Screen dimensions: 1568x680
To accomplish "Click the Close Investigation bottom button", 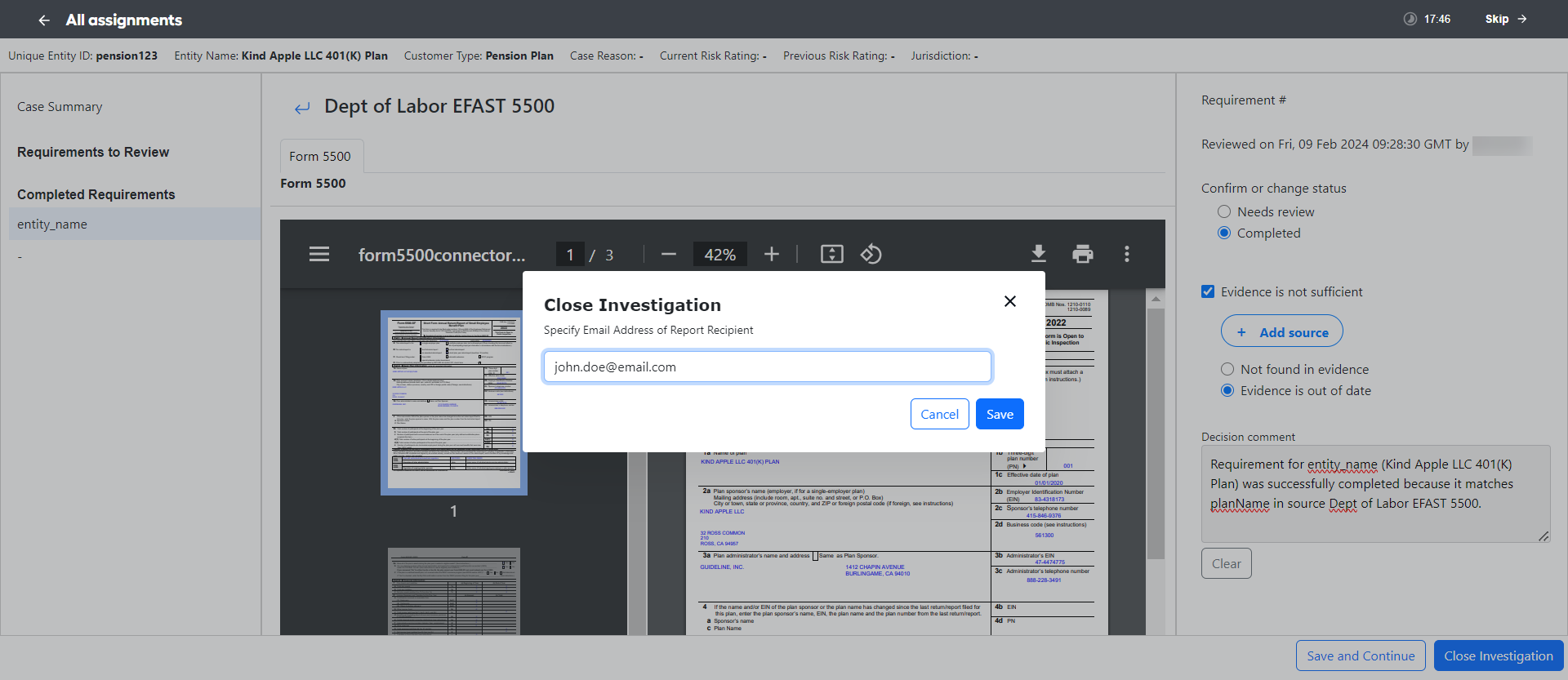I will [x=1499, y=656].
